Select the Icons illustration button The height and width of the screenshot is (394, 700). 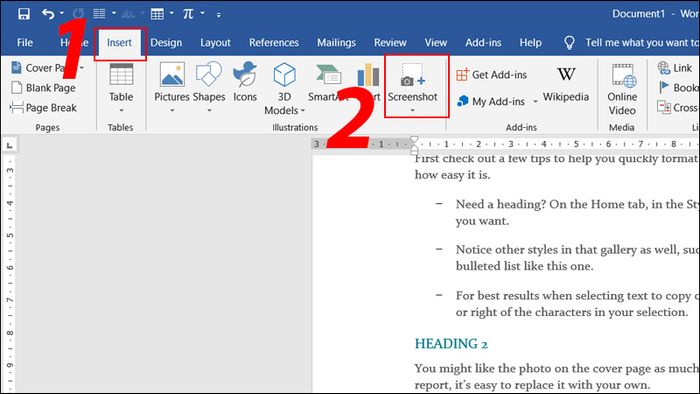pyautogui.click(x=245, y=75)
